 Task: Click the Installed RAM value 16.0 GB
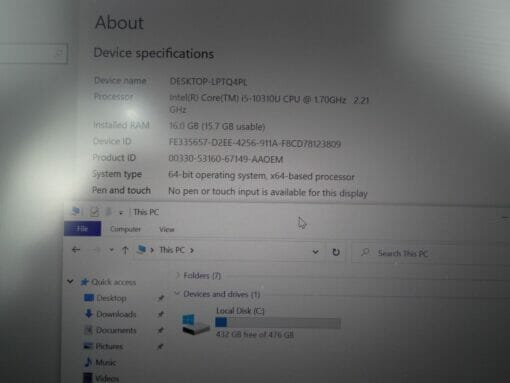pyautogui.click(x=217, y=126)
